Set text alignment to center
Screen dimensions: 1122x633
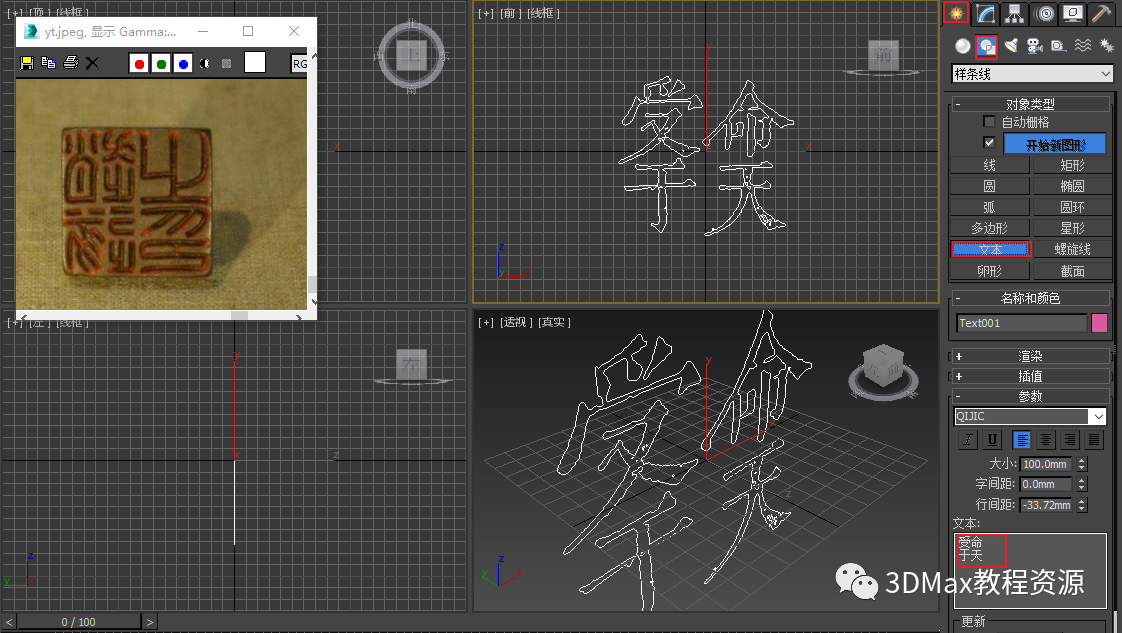[1045, 440]
